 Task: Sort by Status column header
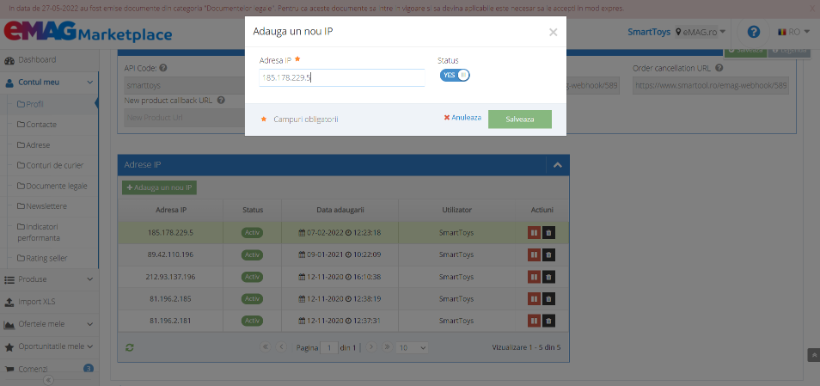[253, 210]
